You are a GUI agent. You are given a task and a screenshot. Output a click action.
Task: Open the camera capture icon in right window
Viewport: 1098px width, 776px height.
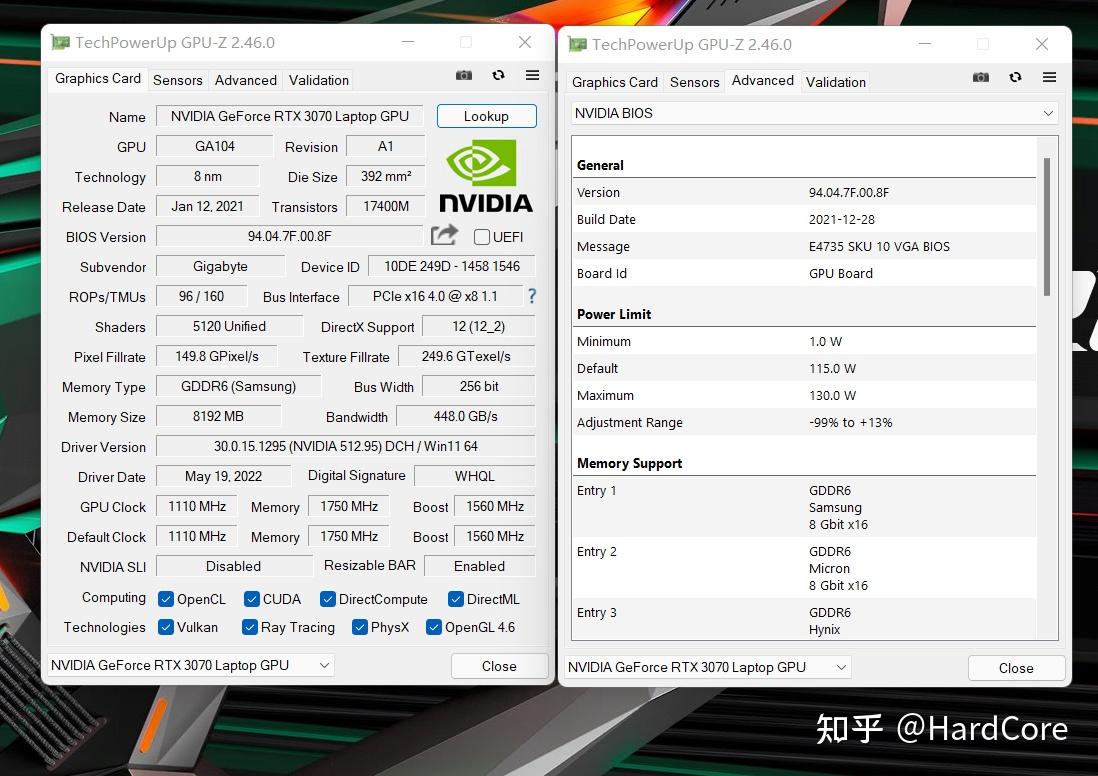click(980, 77)
